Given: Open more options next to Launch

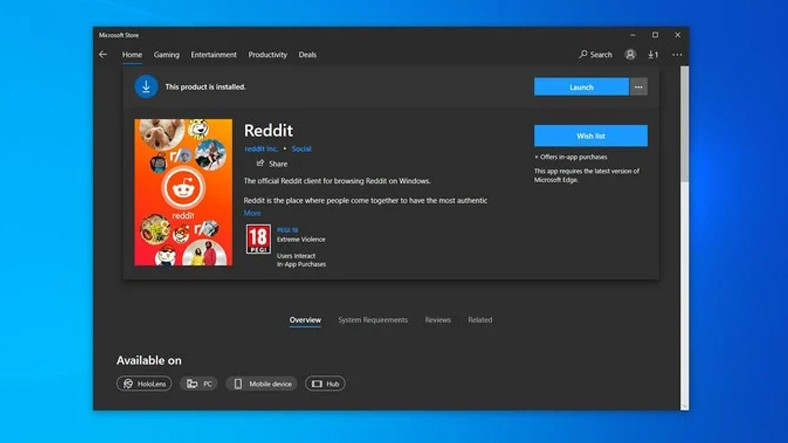Looking at the screenshot, I should tap(638, 87).
